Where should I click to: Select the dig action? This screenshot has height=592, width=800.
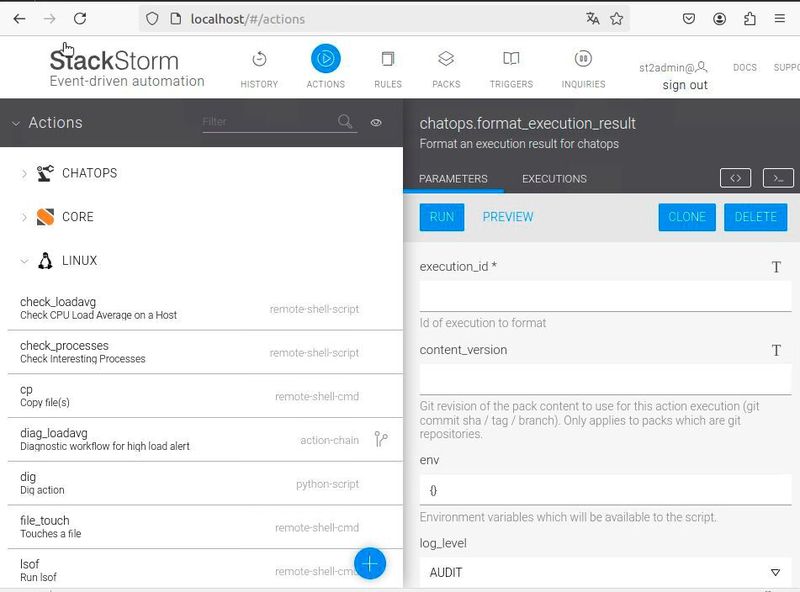[x=205, y=483]
